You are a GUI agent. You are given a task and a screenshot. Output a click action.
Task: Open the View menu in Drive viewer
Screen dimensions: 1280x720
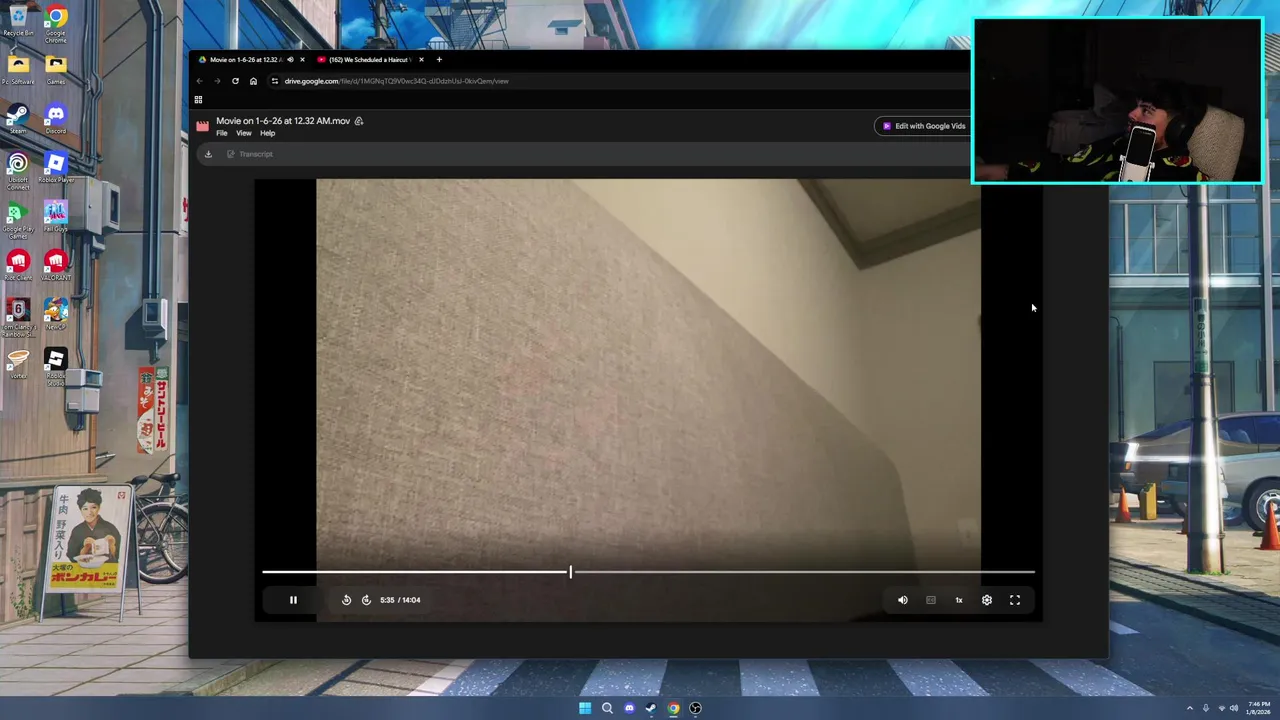point(244,133)
